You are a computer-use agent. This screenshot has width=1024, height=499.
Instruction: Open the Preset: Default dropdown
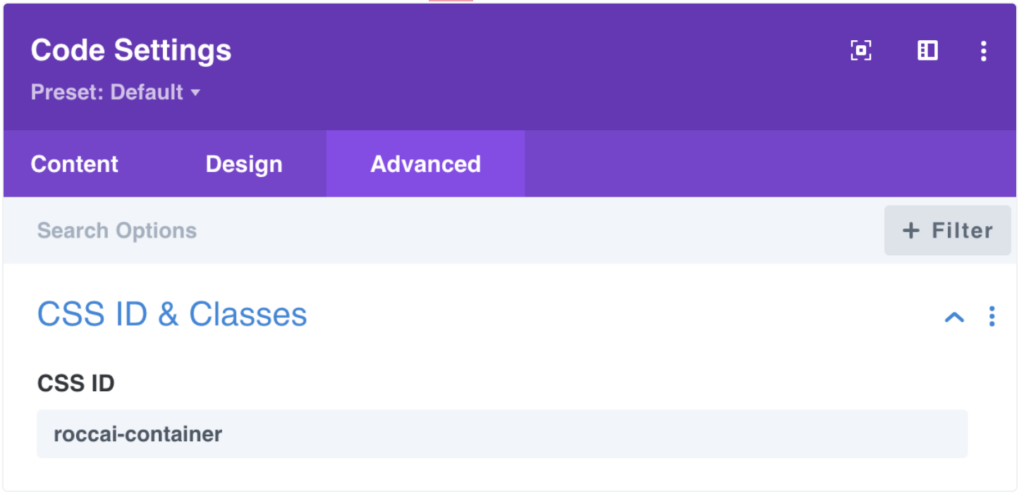tap(115, 92)
